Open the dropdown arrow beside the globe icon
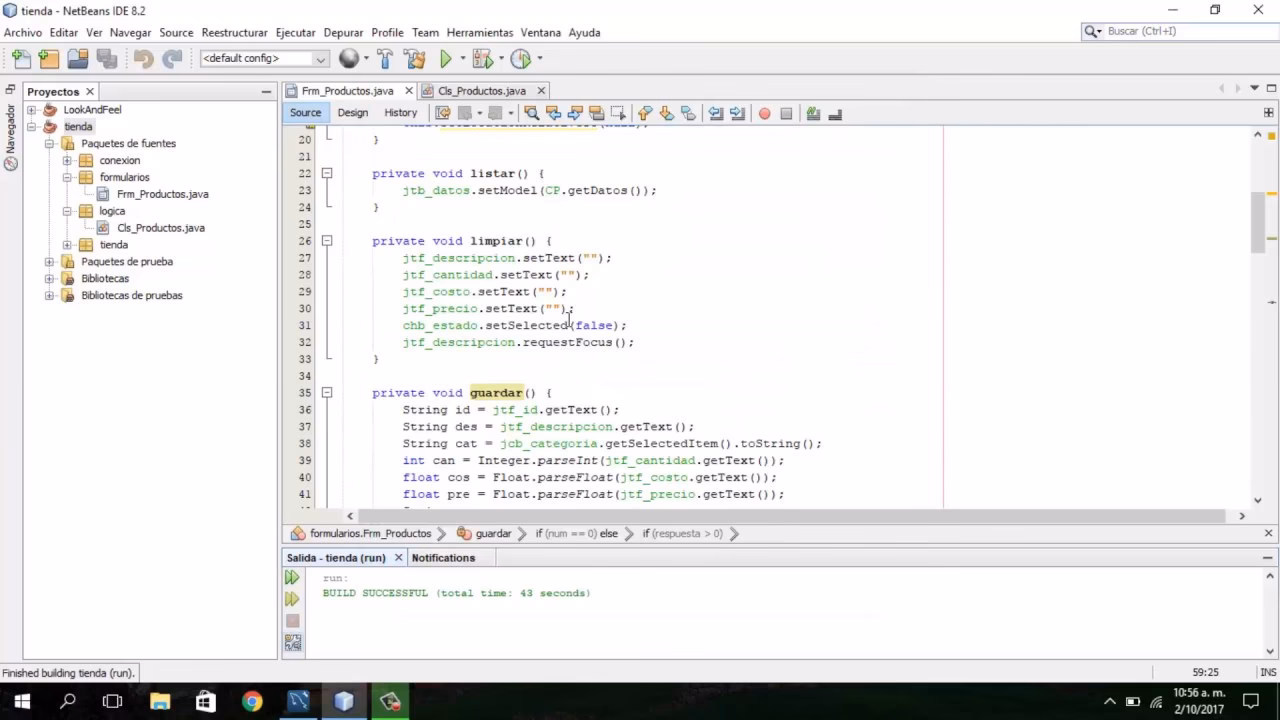 click(366, 59)
